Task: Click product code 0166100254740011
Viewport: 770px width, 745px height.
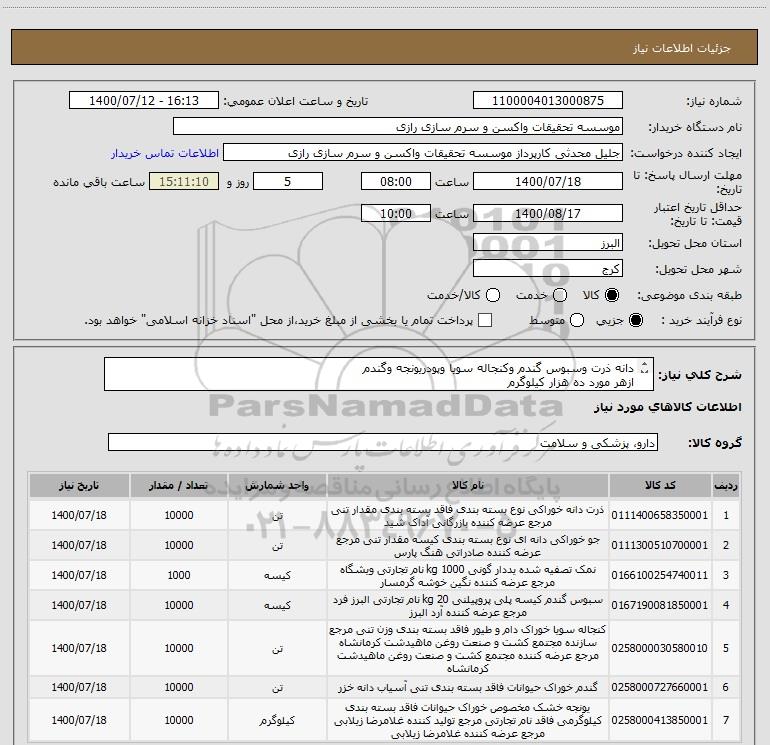Action: pos(660,575)
